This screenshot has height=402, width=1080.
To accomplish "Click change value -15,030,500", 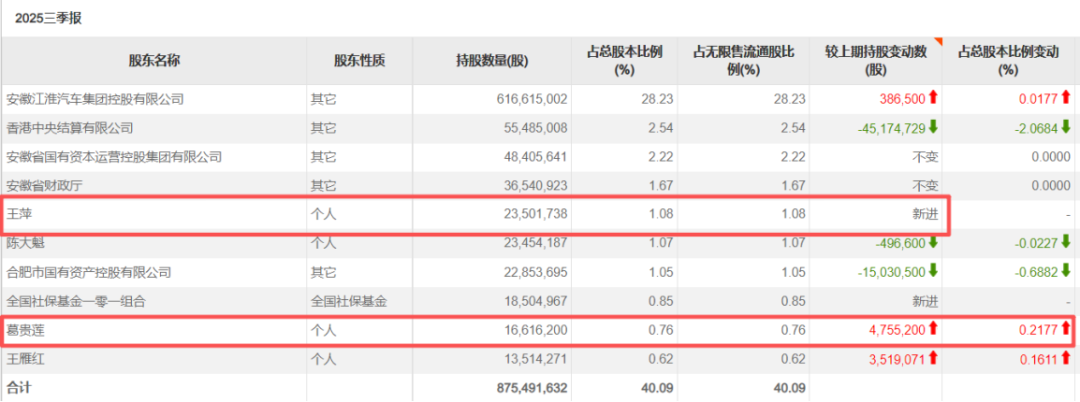I will tap(891, 273).
